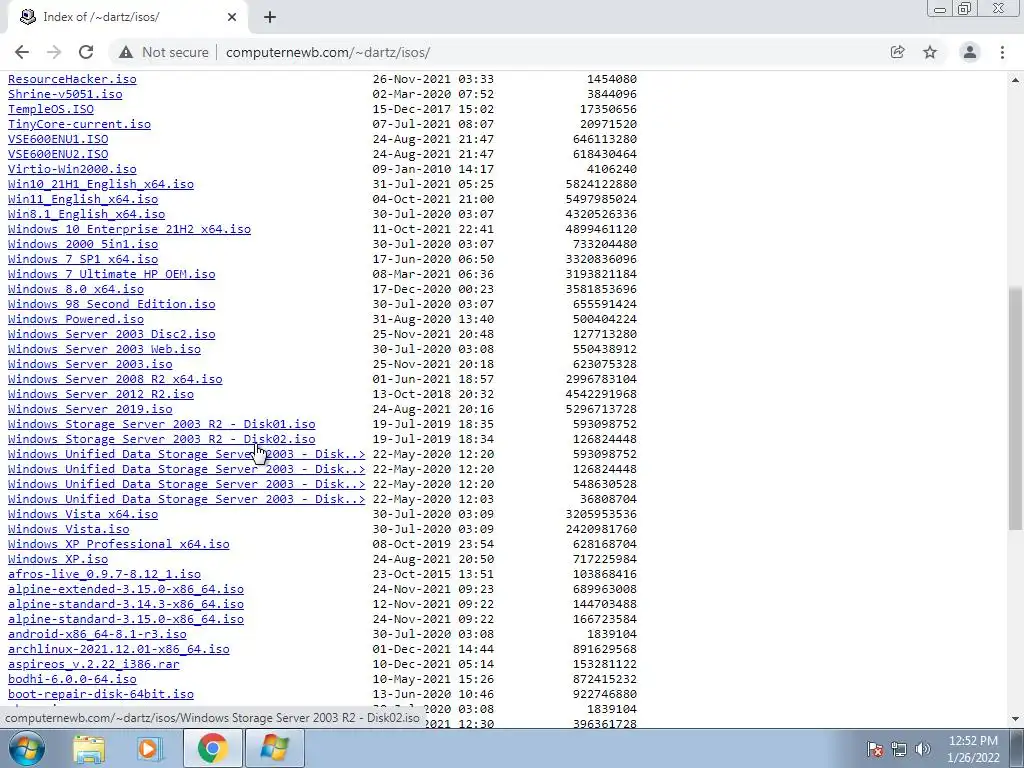This screenshot has height=768, width=1024.
Task: Download Windows 10 Enterprise 21H2 x64.iso
Action: 129,229
